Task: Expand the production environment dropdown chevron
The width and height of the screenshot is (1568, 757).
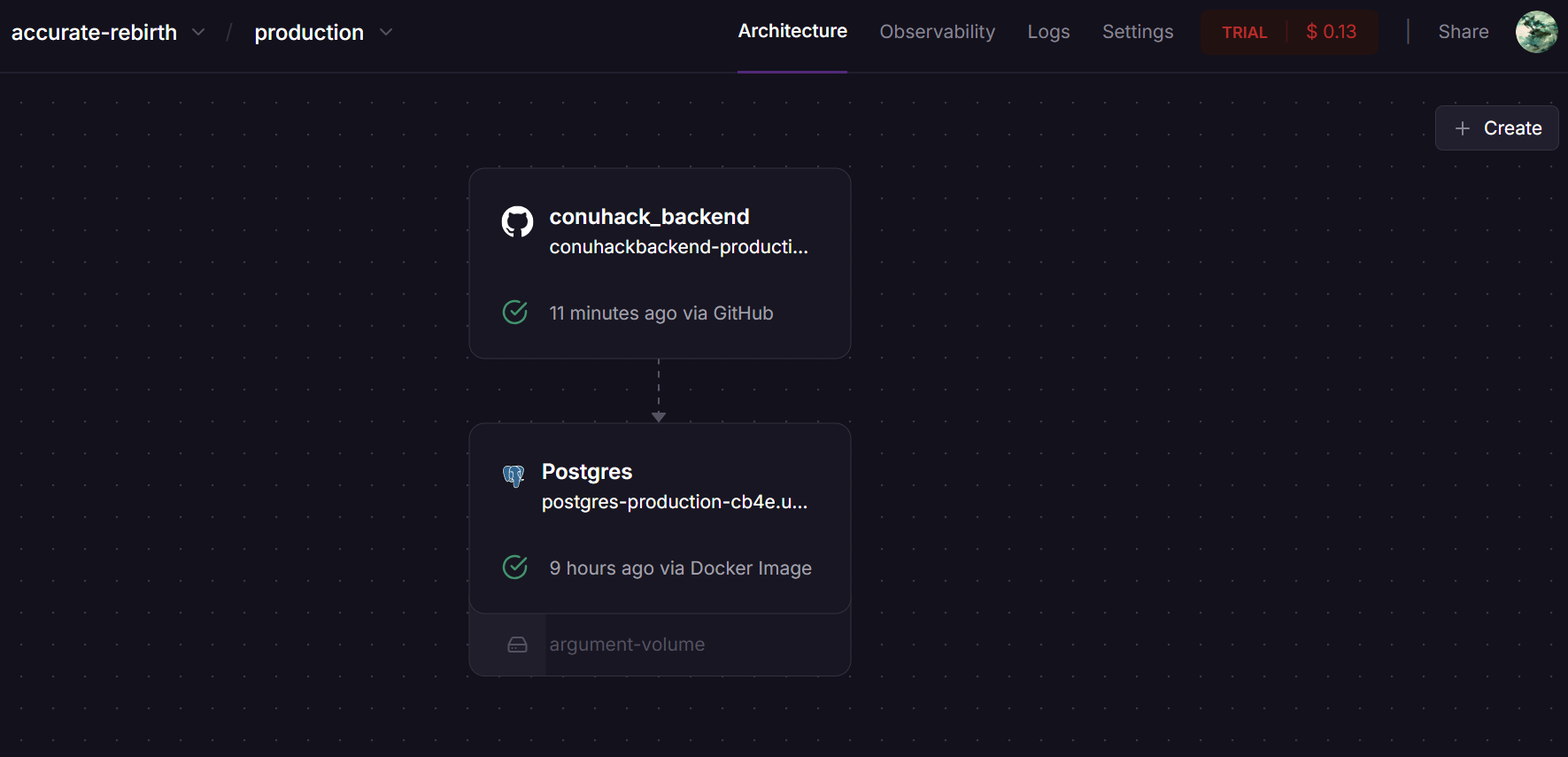Action: (386, 32)
